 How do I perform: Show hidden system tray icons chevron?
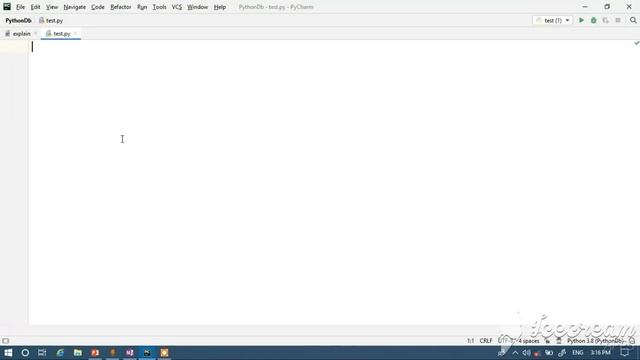[515, 353]
